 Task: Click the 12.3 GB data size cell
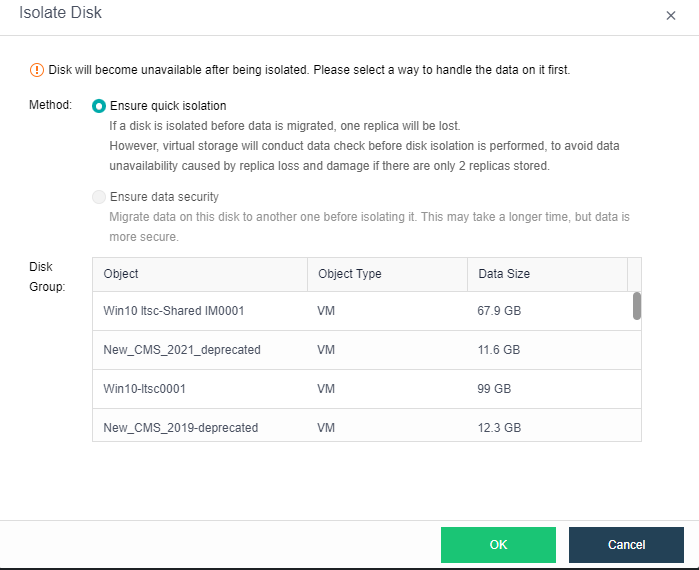[498, 427]
